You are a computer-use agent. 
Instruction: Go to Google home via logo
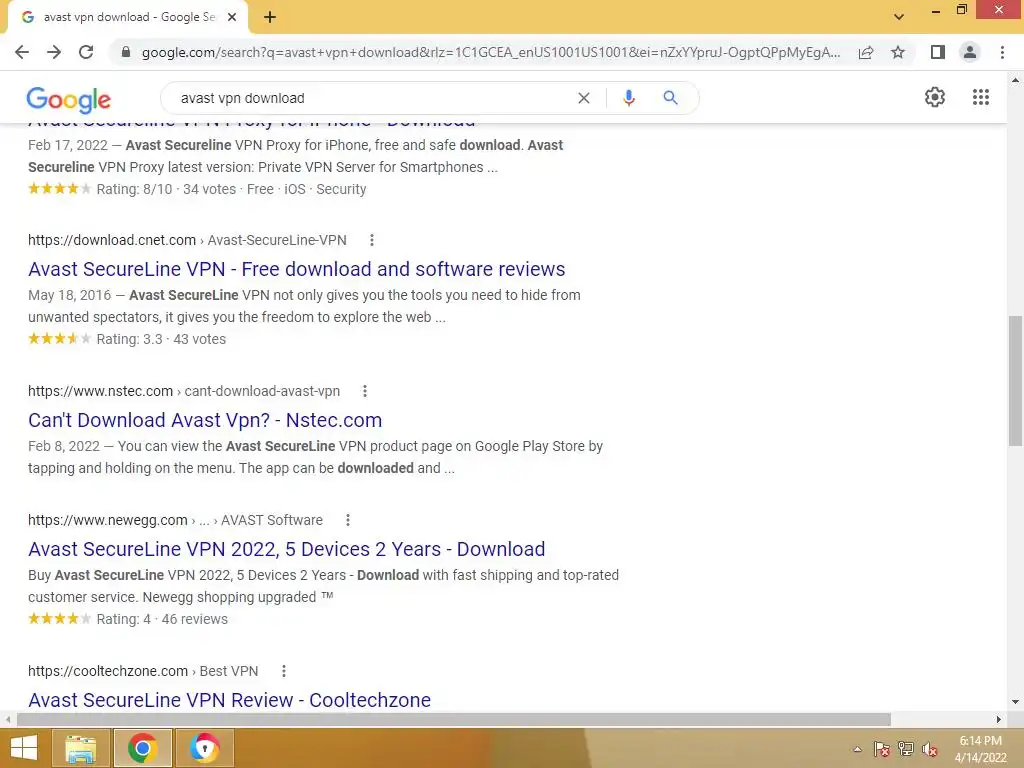pyautogui.click(x=69, y=99)
